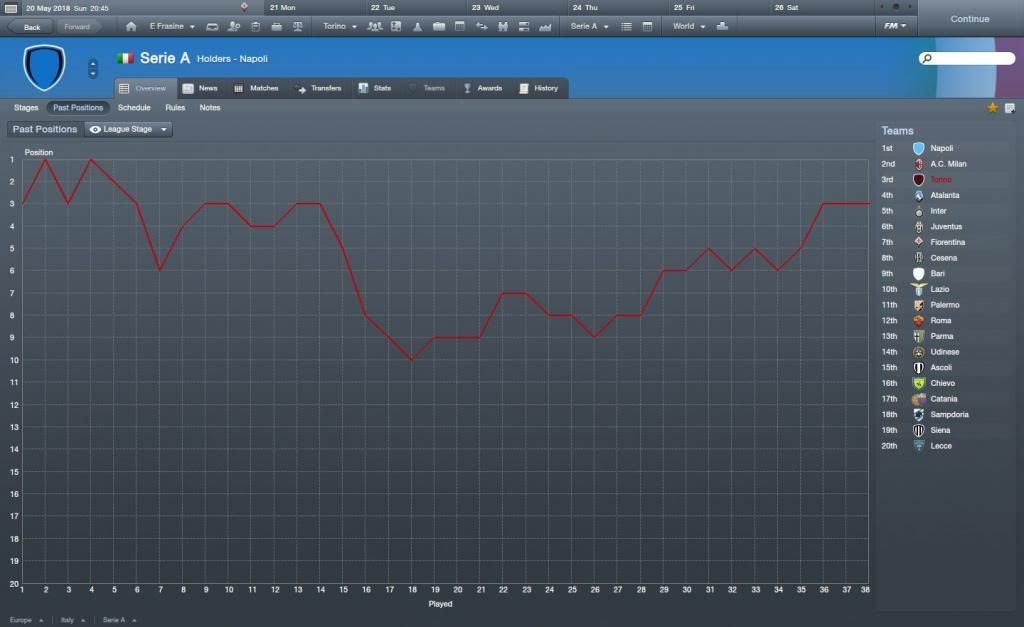This screenshot has height=627, width=1024.
Task: Expand the Italy breadcrumb at bottom
Action: [72, 620]
